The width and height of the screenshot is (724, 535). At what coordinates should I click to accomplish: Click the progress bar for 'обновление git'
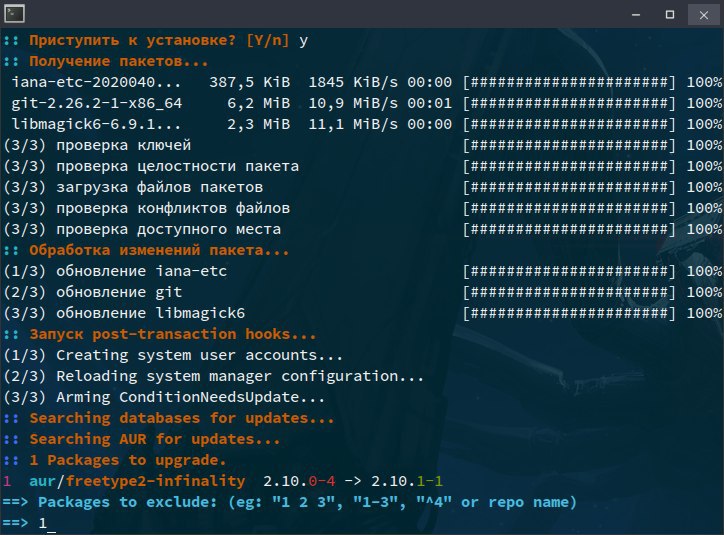pyautogui.click(x=569, y=292)
